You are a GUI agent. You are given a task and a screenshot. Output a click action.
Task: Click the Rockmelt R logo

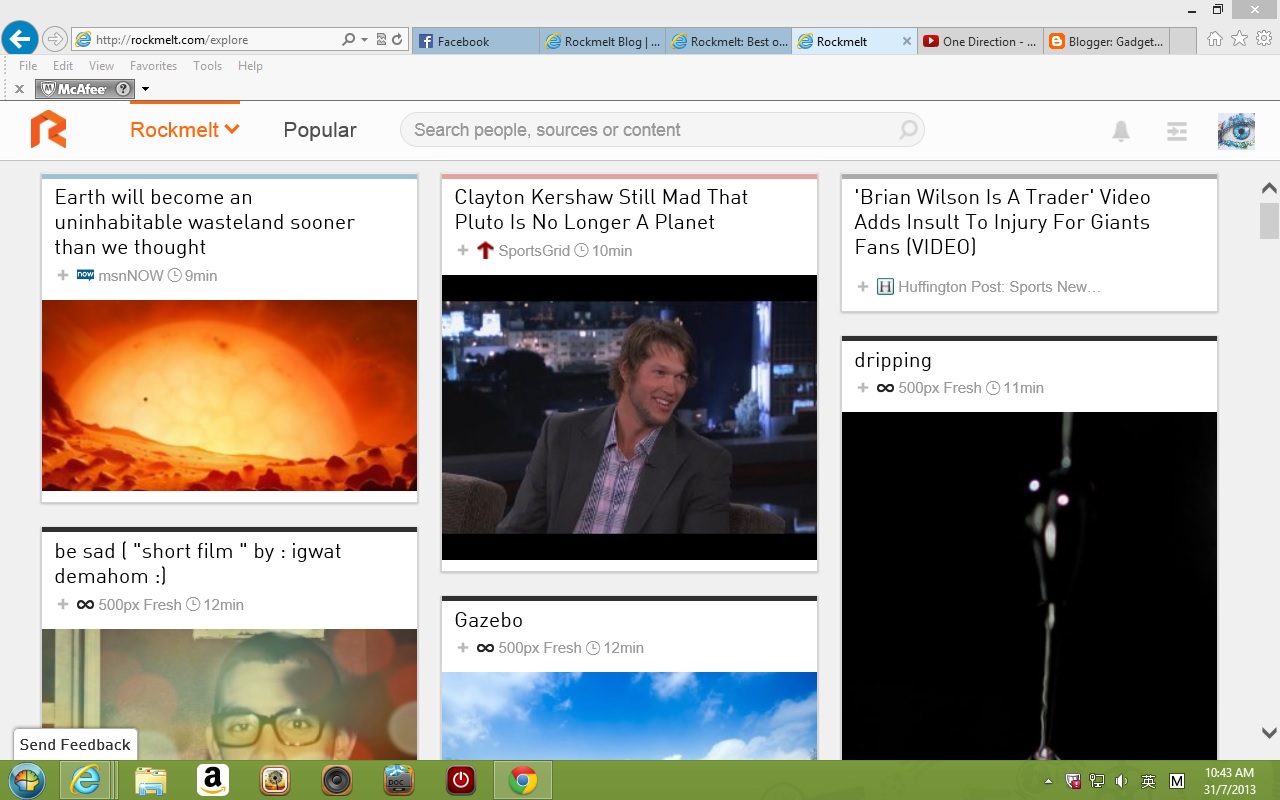pos(48,130)
